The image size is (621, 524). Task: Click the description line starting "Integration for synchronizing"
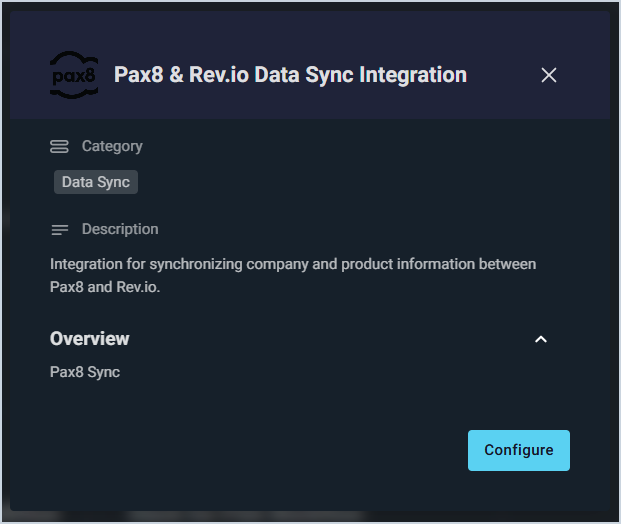293,264
